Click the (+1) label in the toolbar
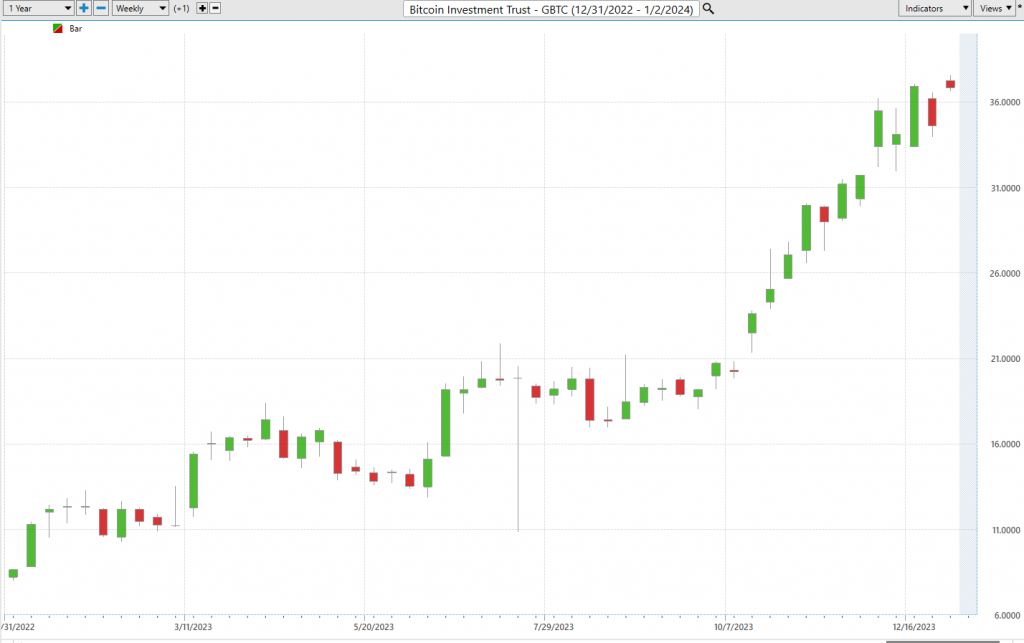 (182, 8)
